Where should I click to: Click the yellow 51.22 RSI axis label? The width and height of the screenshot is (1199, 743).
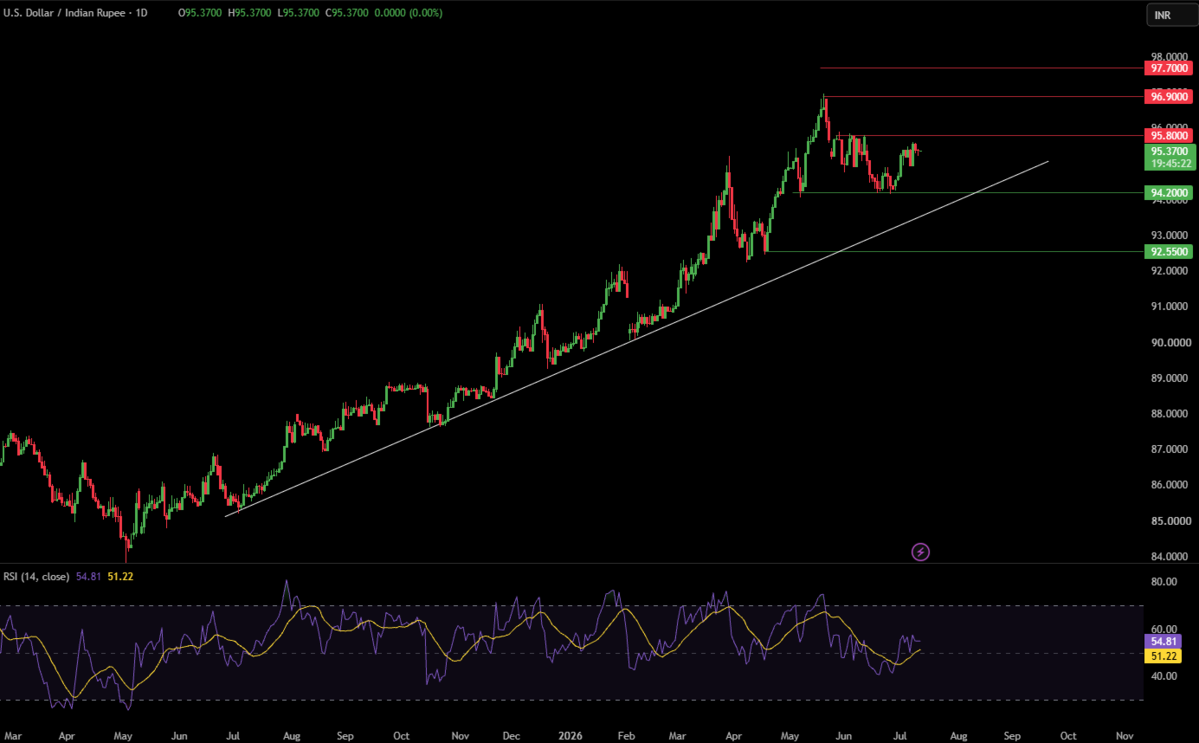pyautogui.click(x=1163, y=656)
